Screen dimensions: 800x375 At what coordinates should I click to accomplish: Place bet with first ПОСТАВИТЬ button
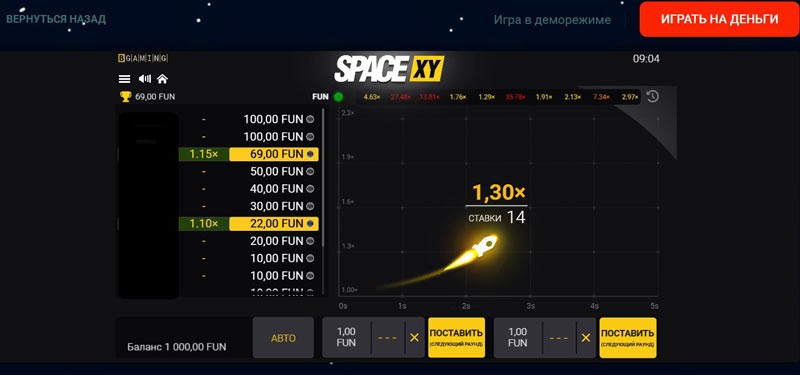pyautogui.click(x=457, y=337)
